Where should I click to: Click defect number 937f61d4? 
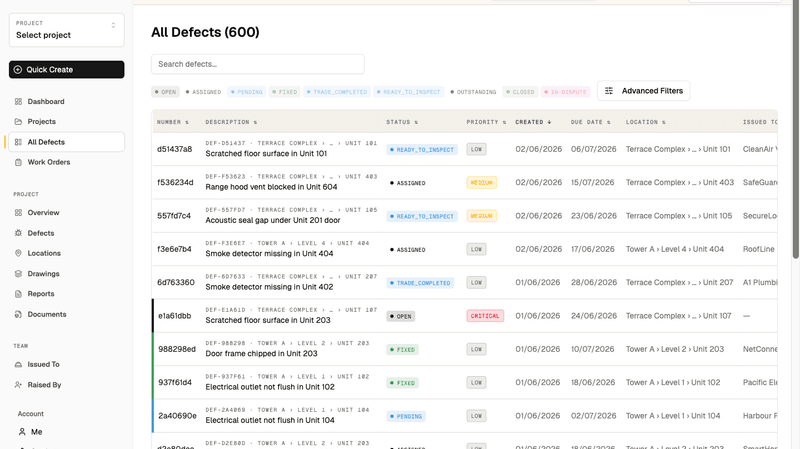[x=175, y=382]
